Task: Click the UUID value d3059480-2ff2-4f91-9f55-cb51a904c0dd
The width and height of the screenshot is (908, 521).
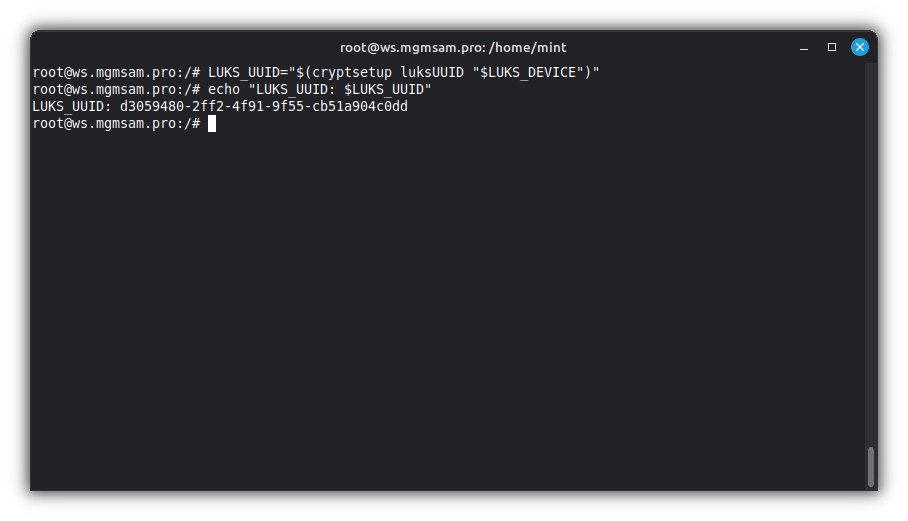Action: [x=264, y=106]
